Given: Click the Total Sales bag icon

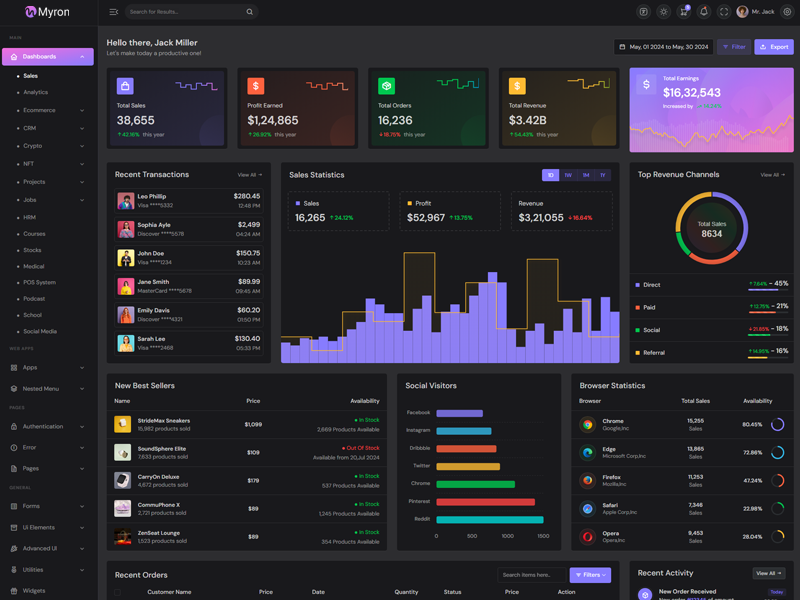Looking at the screenshot, I should [125, 87].
